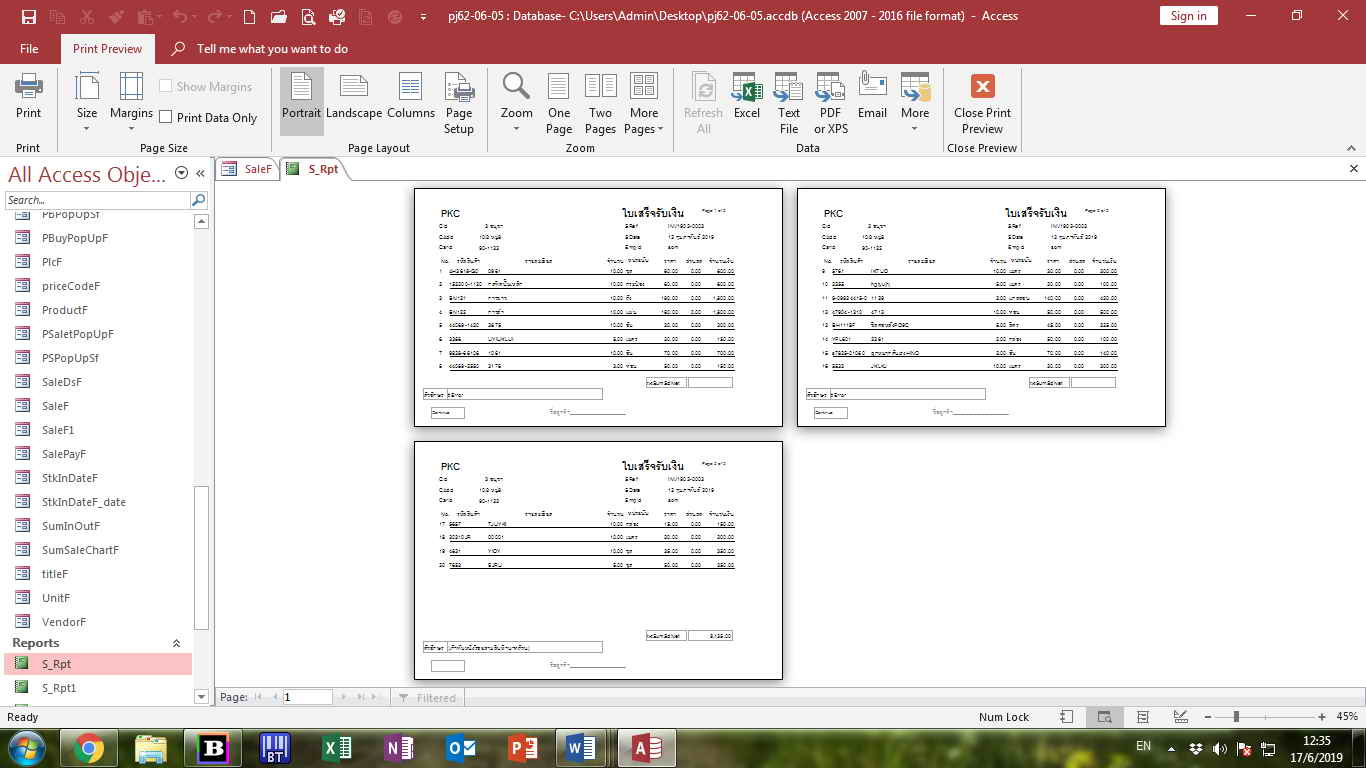1366x768 pixels.
Task: Click the current page number box
Action: (307, 697)
